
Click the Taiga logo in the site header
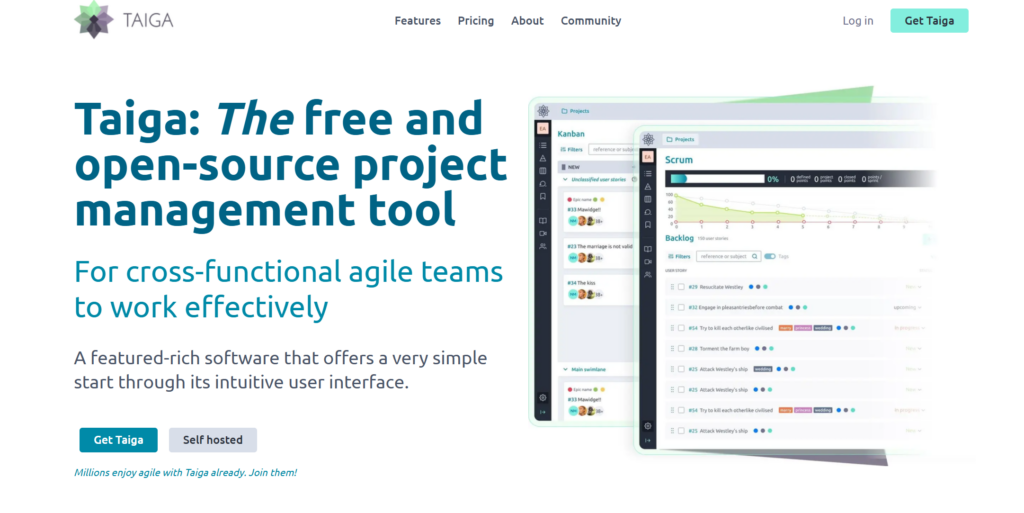pos(123,20)
